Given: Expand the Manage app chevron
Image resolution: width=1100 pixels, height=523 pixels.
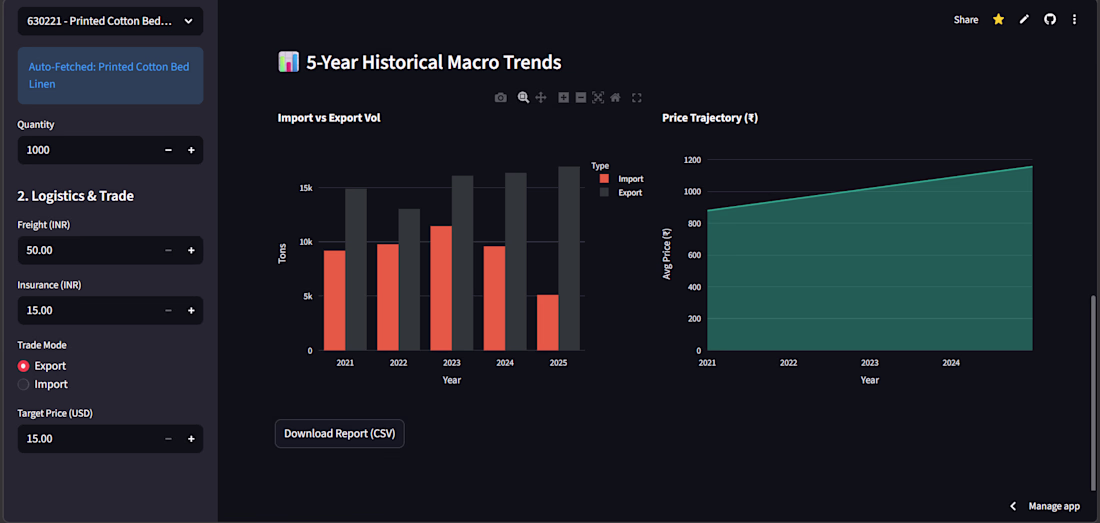Looking at the screenshot, I should tap(1012, 506).
